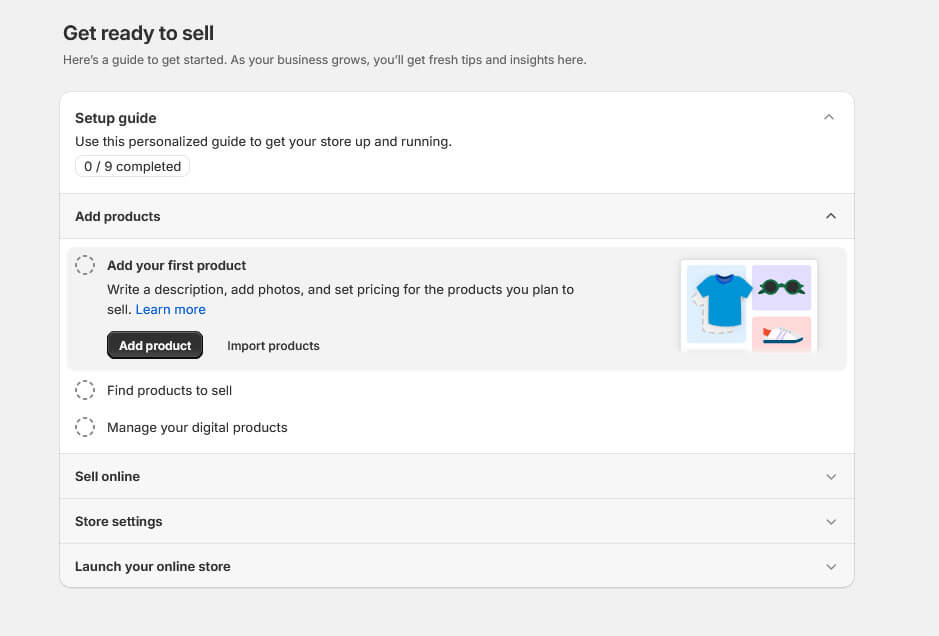
Task: Click the "Add your first product" title
Action: [x=176, y=266]
